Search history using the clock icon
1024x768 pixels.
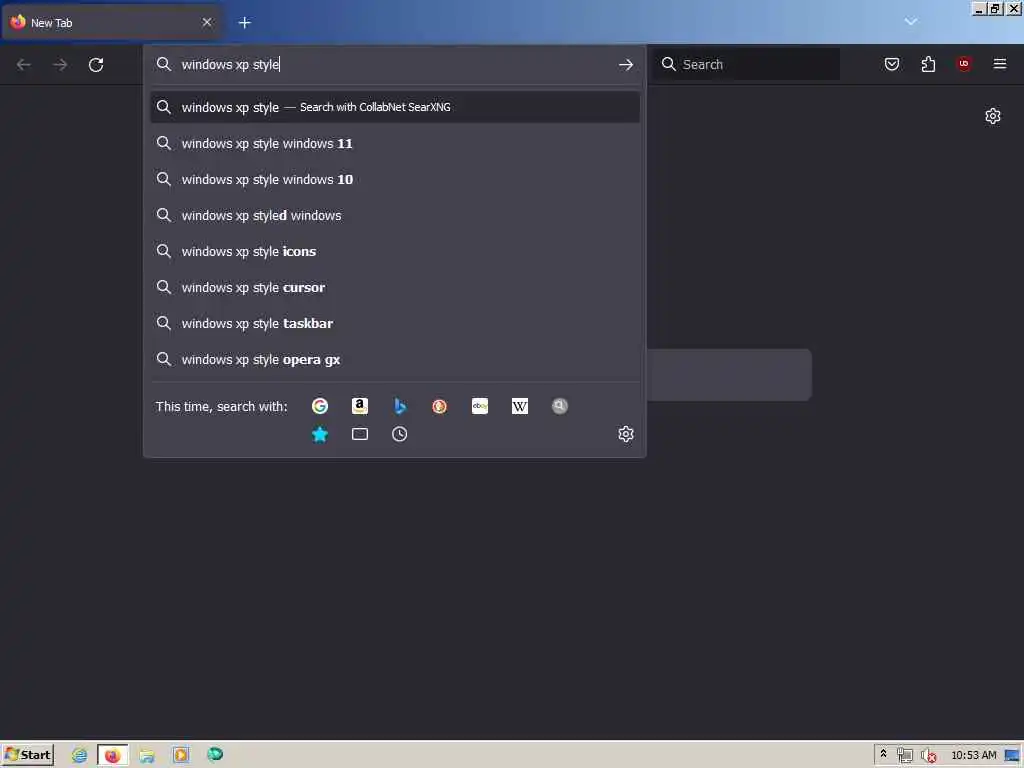[x=400, y=434]
